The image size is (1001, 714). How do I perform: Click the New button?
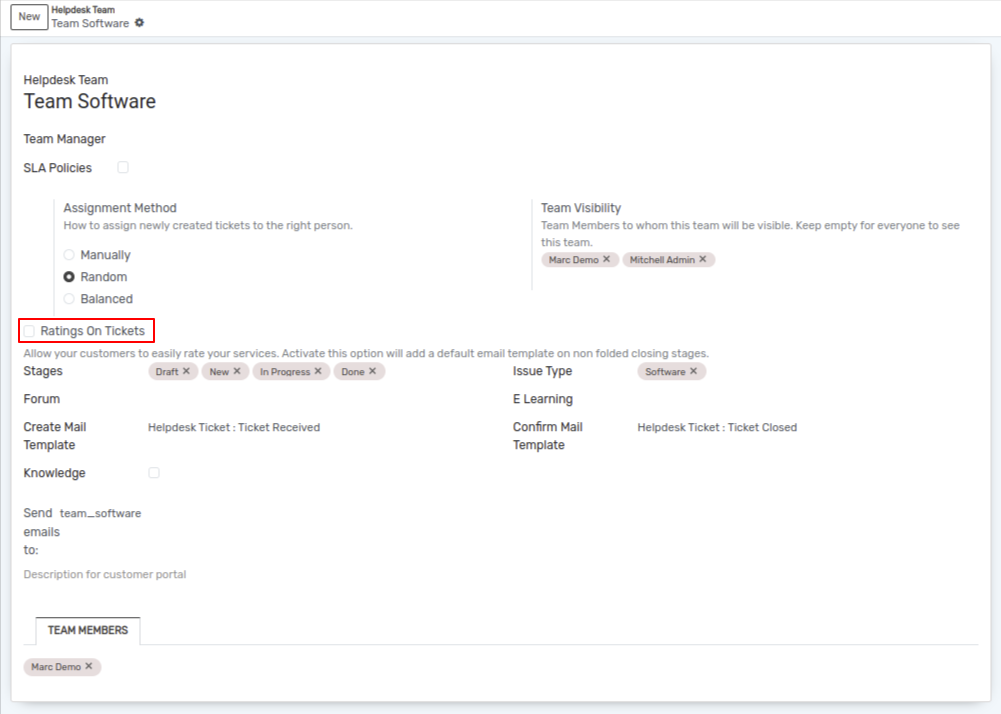[29, 17]
